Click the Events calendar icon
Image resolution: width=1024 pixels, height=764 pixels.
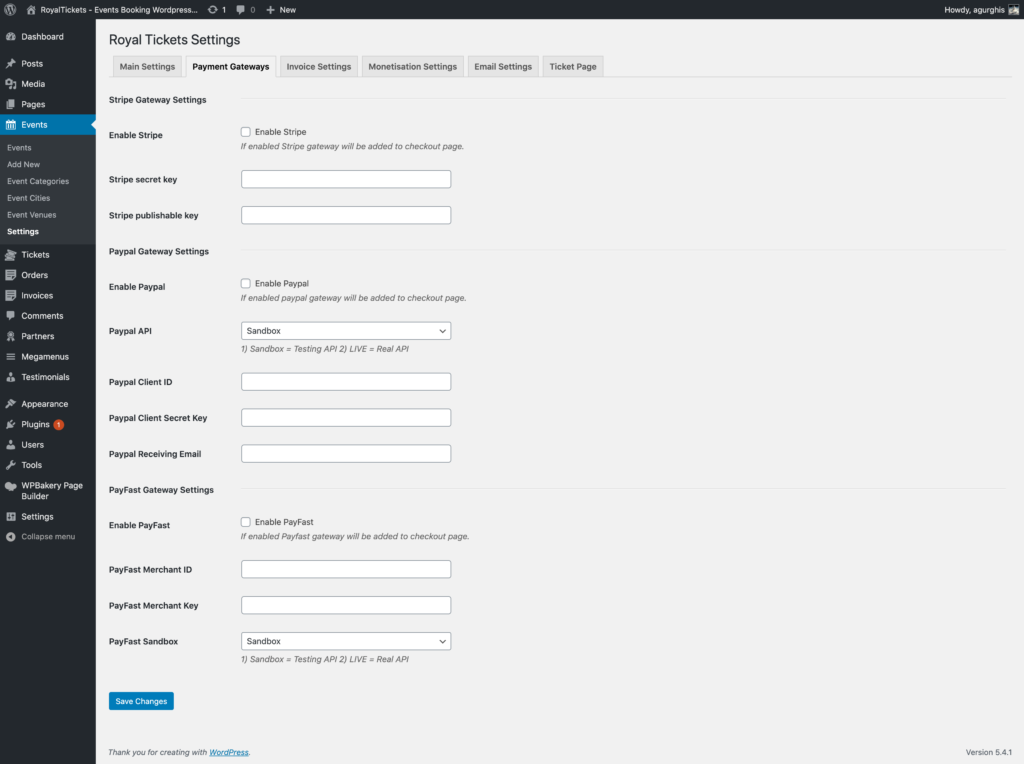[x=10, y=125]
